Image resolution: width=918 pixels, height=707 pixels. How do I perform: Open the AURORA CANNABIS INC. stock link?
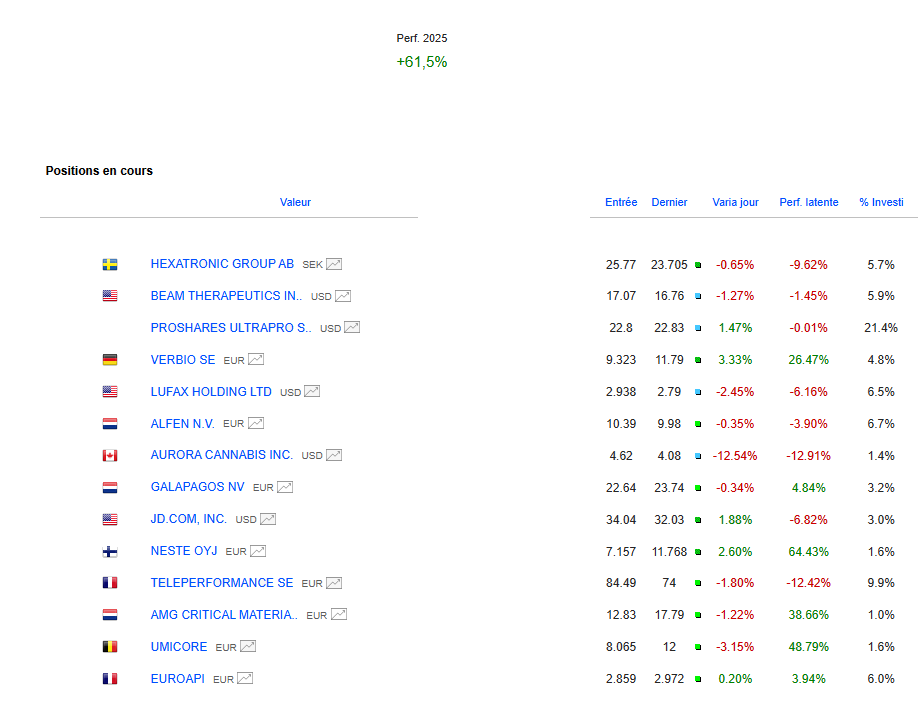point(222,455)
